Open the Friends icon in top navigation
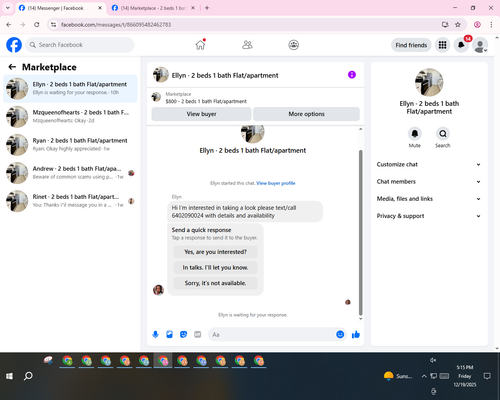This screenshot has width=500, height=400. 247,45
